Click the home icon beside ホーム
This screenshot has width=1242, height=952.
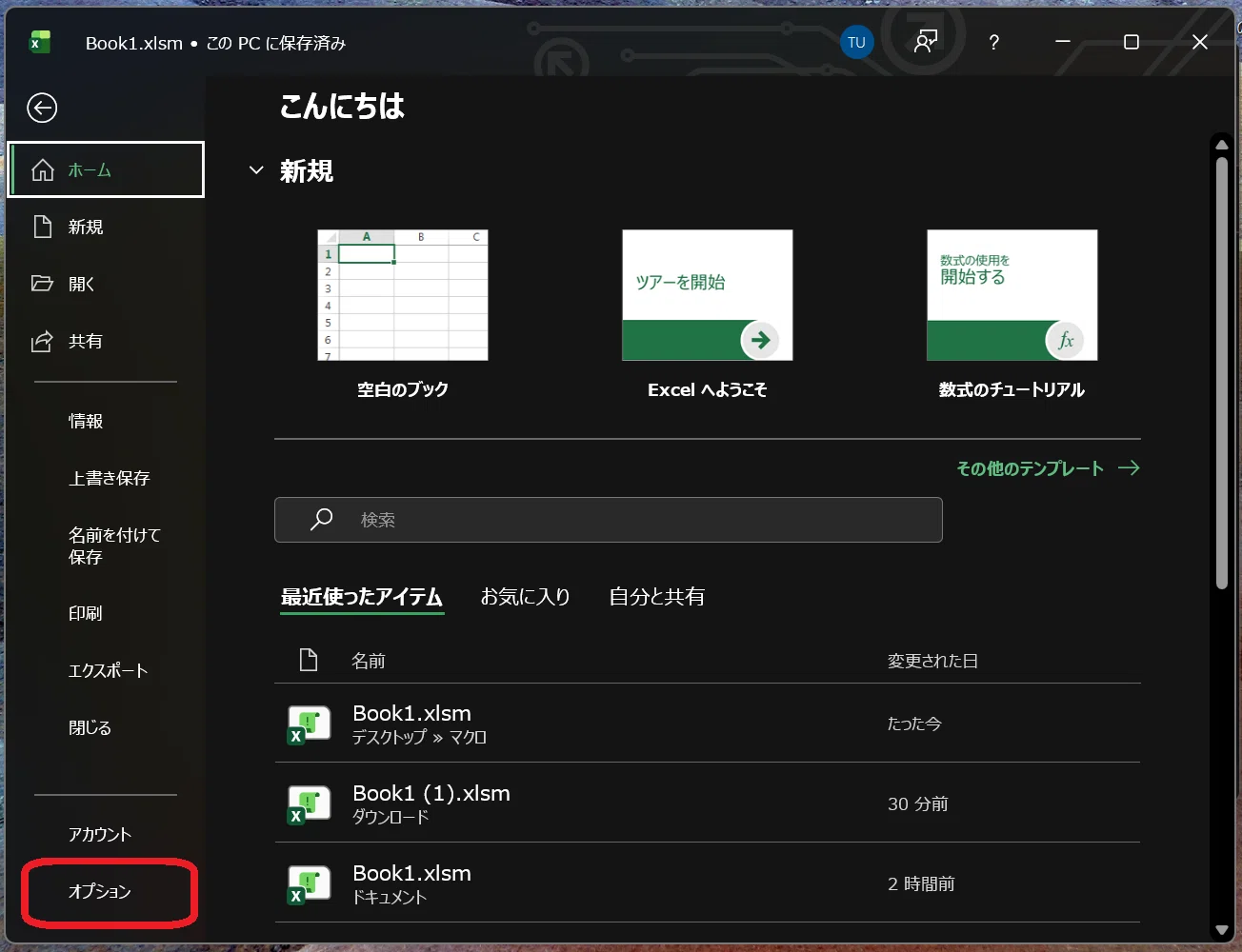43,170
